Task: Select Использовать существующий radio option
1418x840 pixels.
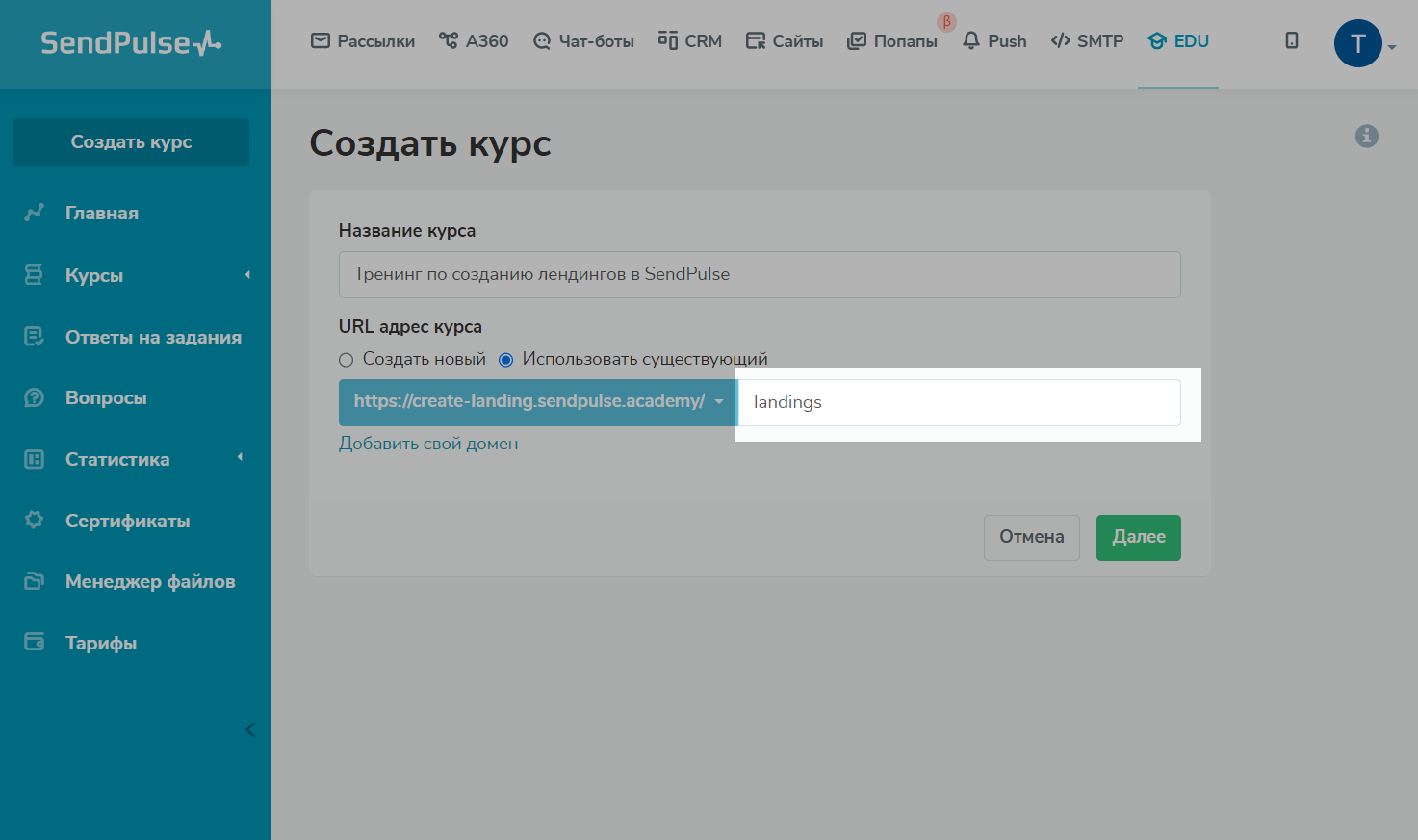Action: 506,360
